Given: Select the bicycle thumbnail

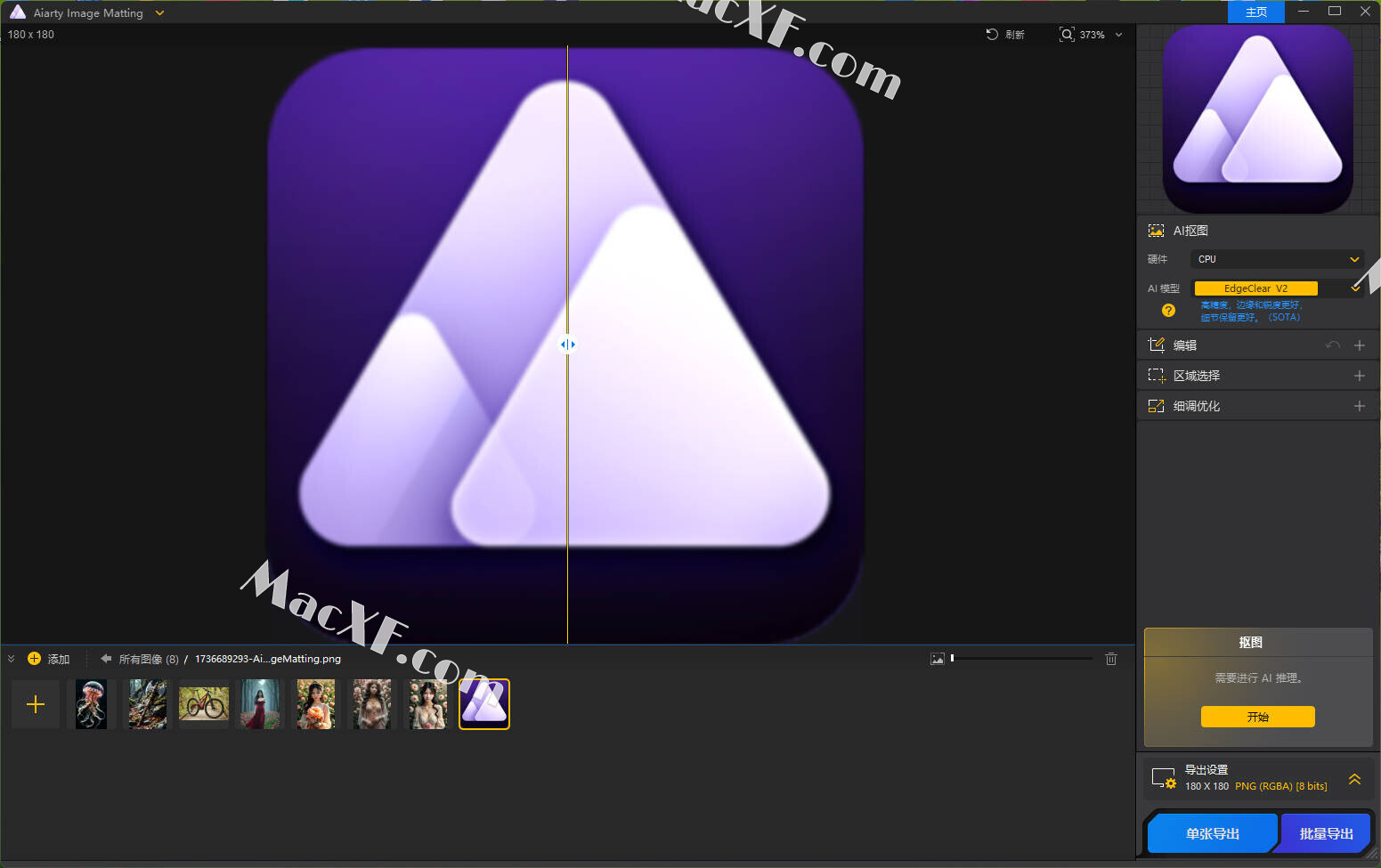Looking at the screenshot, I should [204, 704].
